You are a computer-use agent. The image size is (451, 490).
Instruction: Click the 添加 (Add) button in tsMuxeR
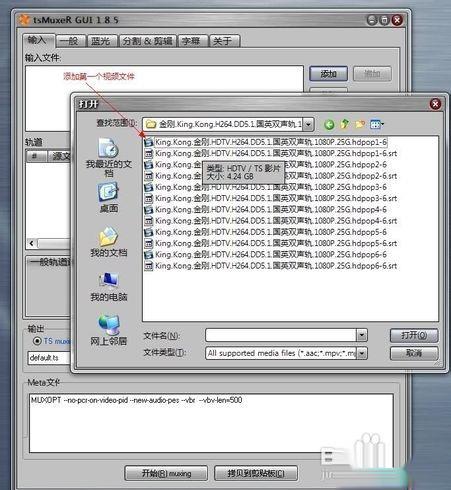pos(328,74)
